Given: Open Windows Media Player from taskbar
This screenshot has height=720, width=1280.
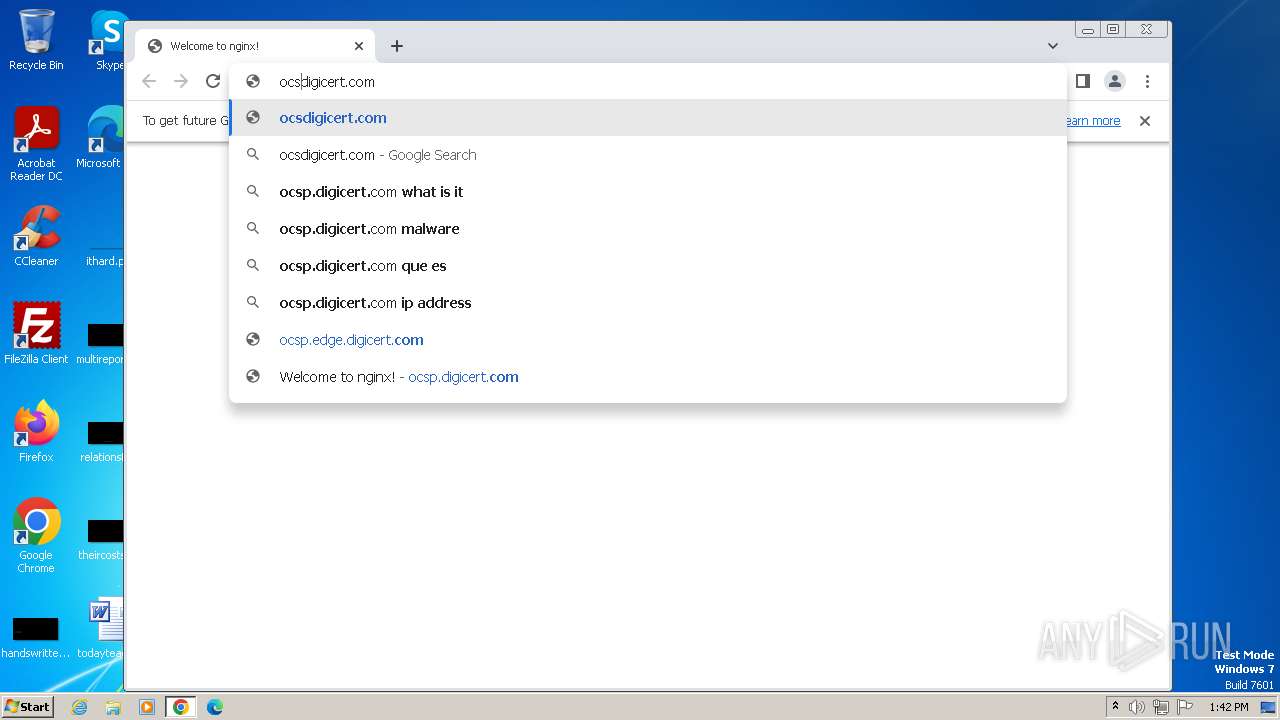Looking at the screenshot, I should [147, 707].
